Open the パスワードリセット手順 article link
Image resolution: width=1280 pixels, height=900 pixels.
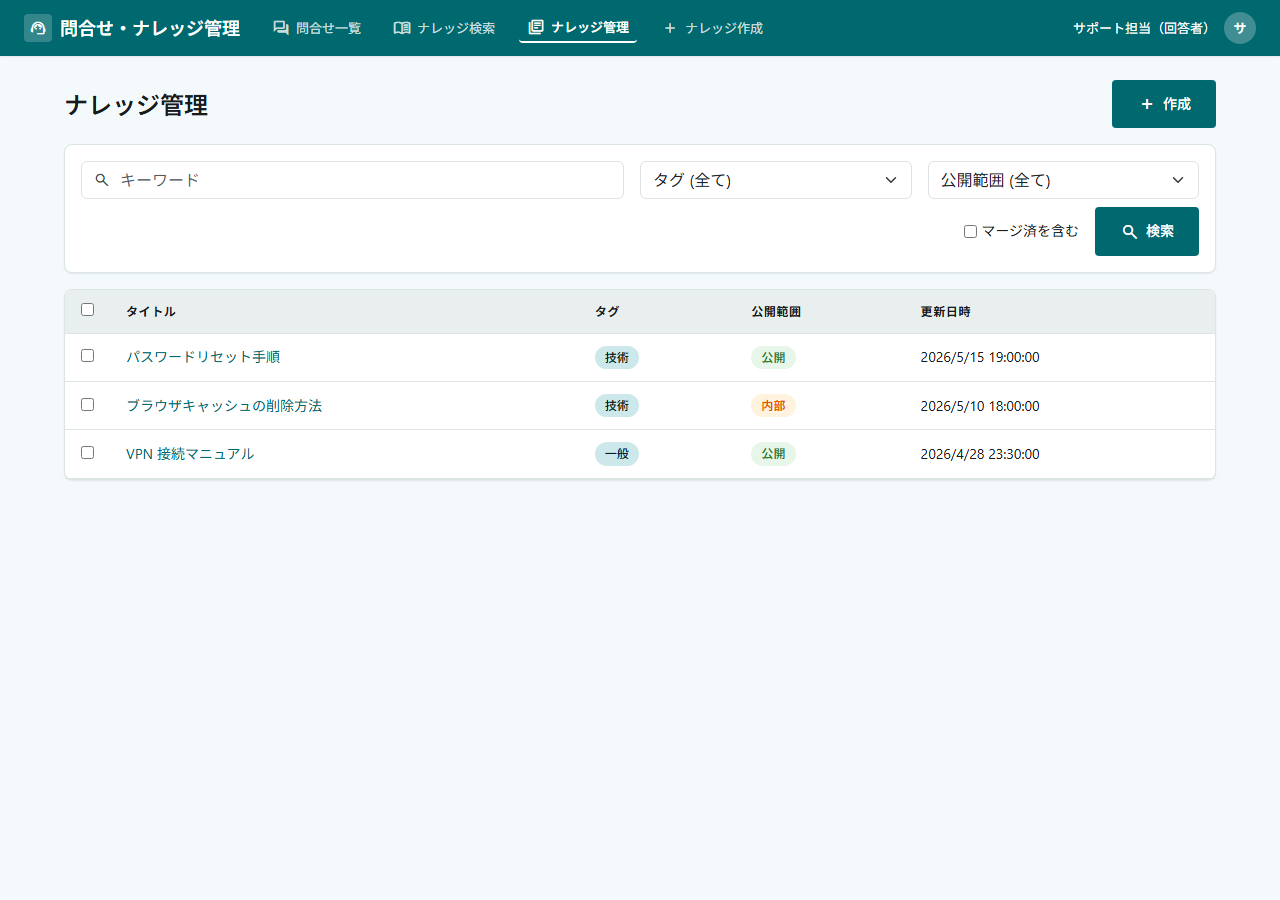(x=203, y=357)
